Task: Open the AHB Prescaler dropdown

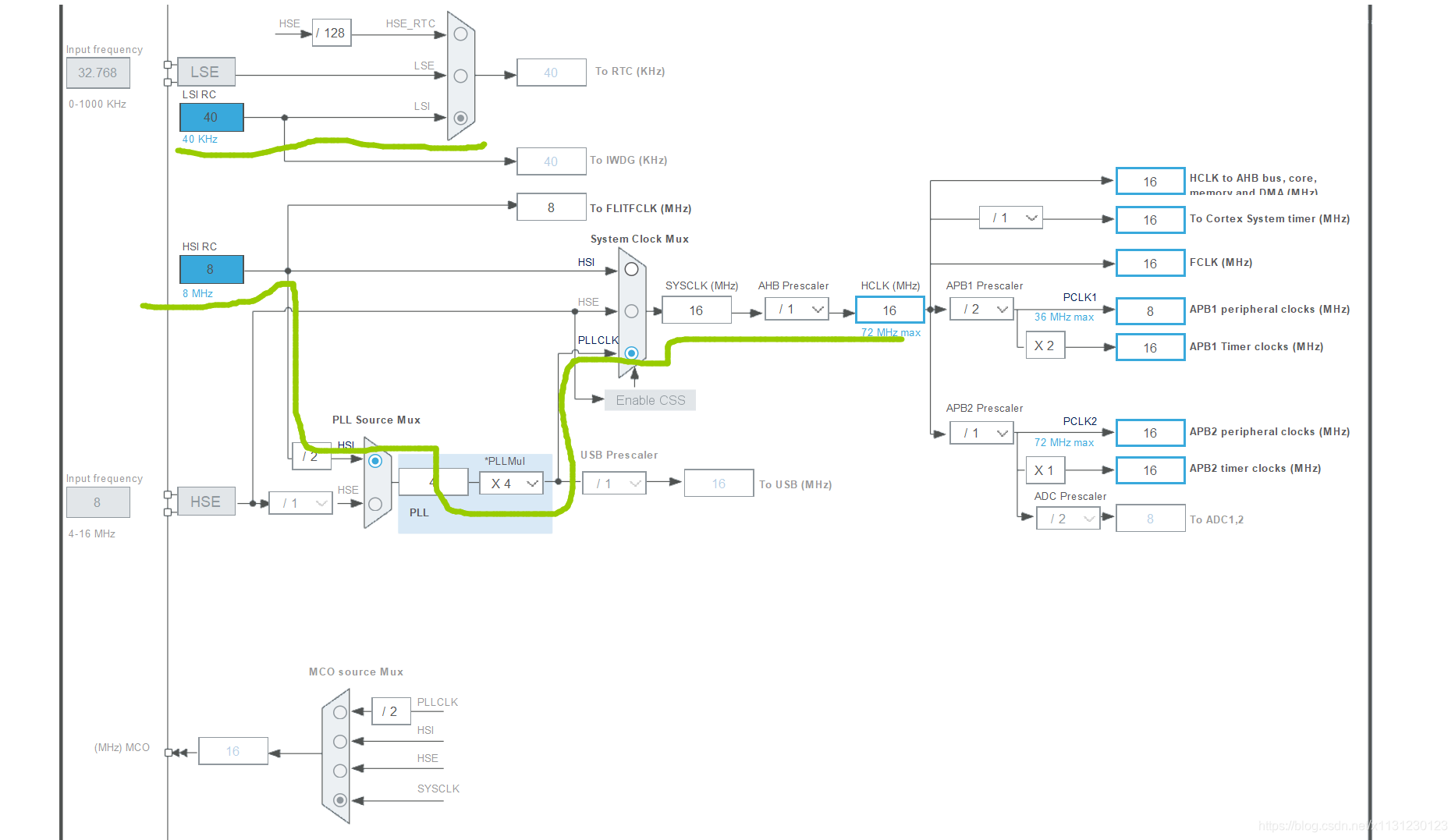Action: (x=797, y=310)
